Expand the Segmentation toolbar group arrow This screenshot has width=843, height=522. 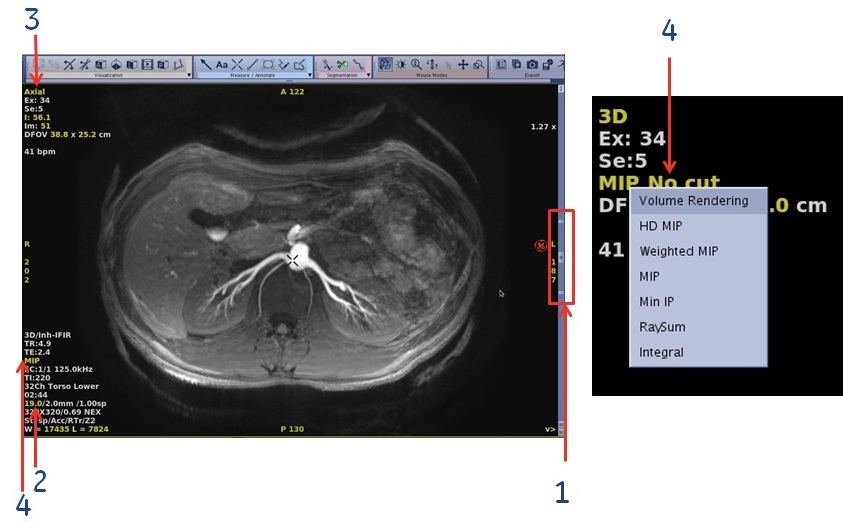coord(366,75)
